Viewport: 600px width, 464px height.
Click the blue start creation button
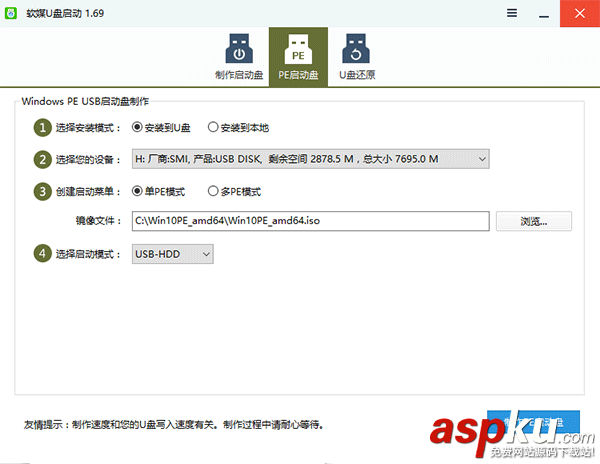point(533,422)
